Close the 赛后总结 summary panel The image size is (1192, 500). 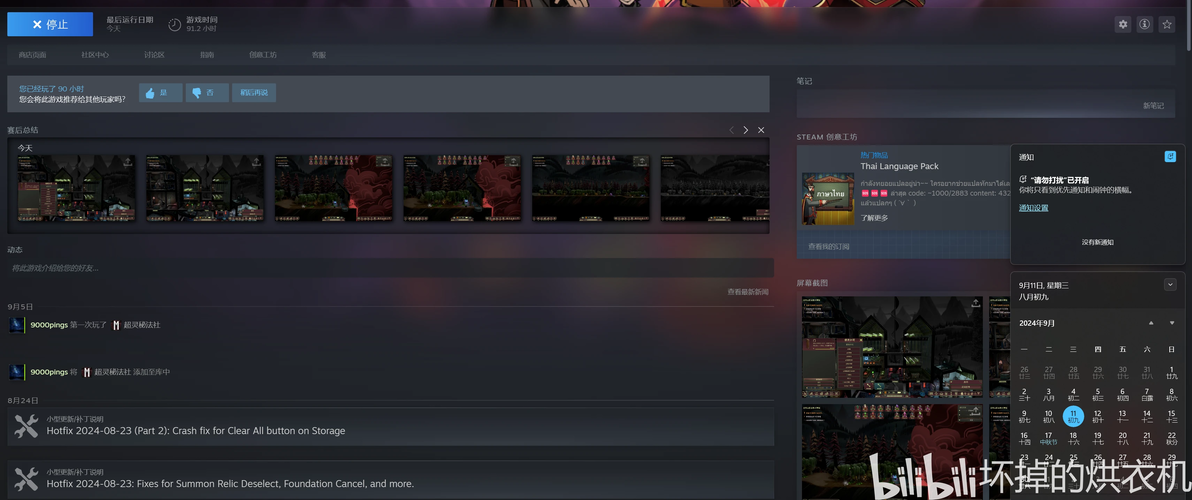[761, 130]
